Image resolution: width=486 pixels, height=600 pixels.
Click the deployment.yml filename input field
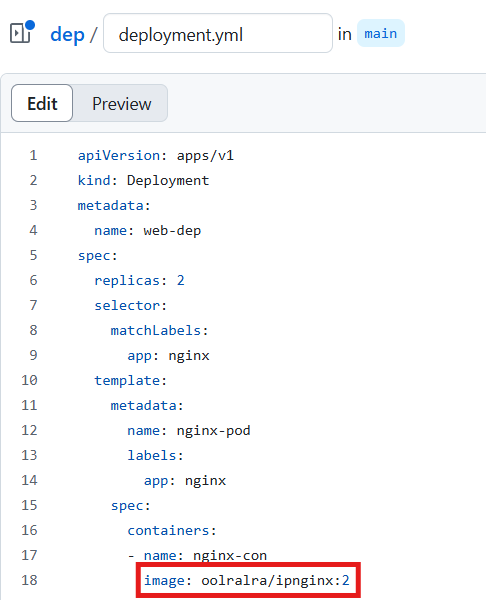pos(218,33)
